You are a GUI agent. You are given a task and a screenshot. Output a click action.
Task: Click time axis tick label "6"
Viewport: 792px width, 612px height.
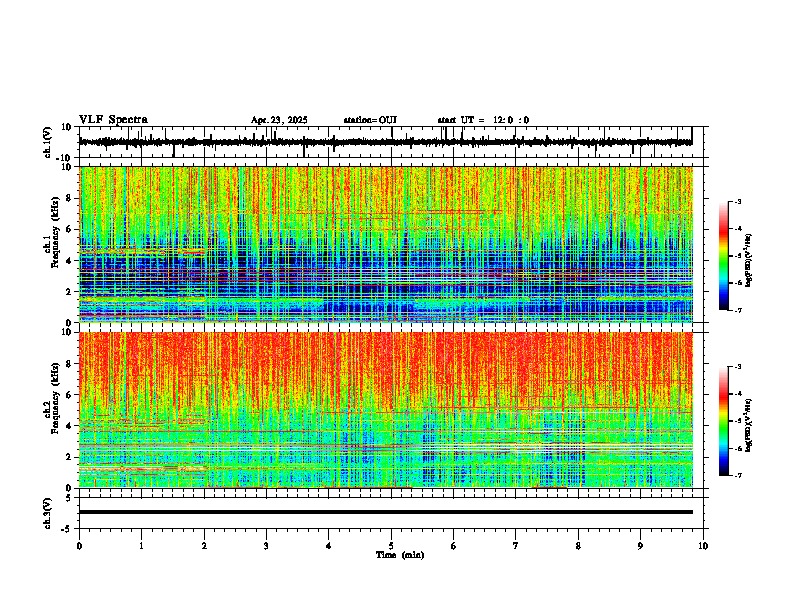(453, 546)
